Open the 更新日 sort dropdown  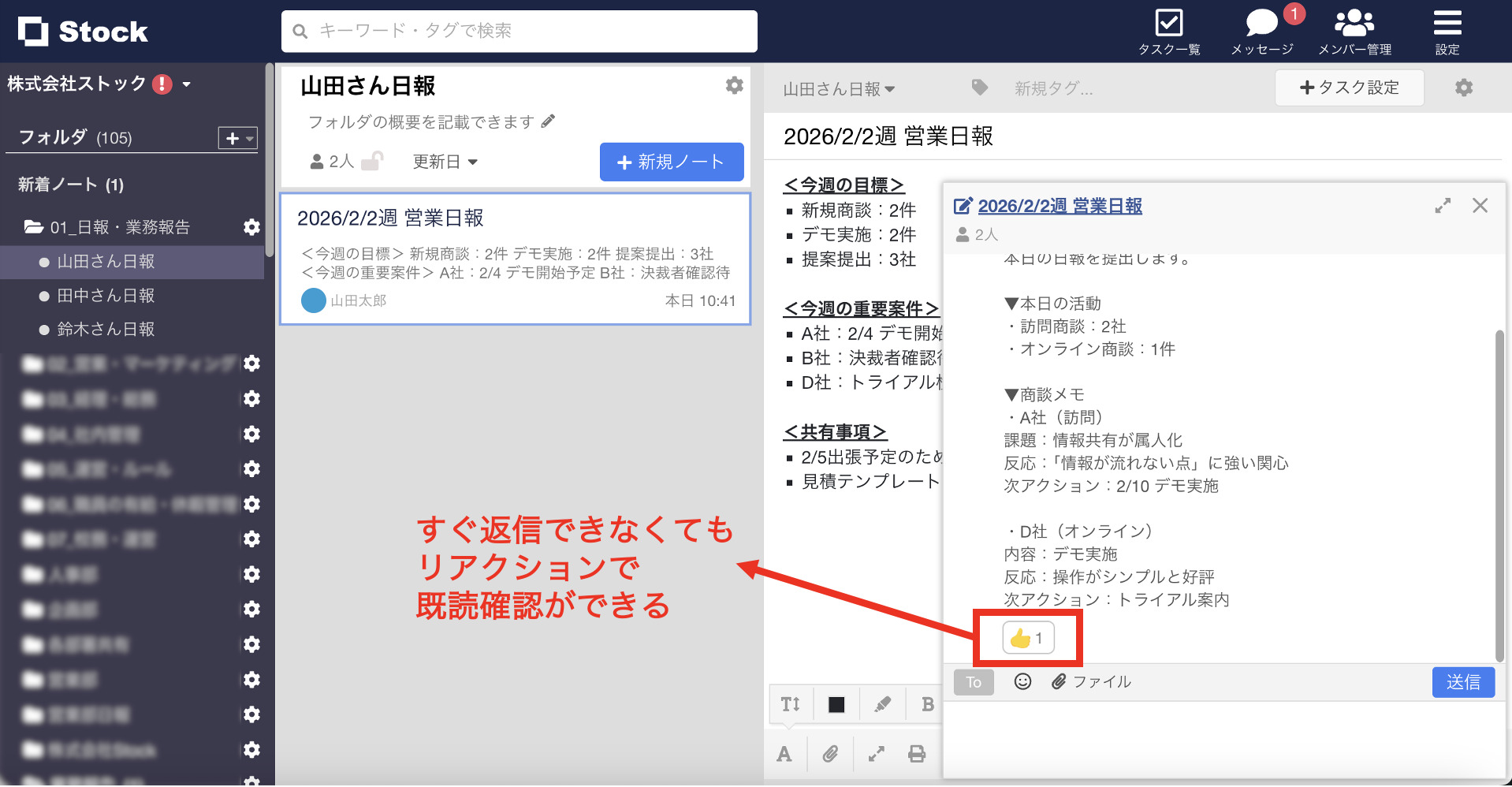click(x=445, y=162)
